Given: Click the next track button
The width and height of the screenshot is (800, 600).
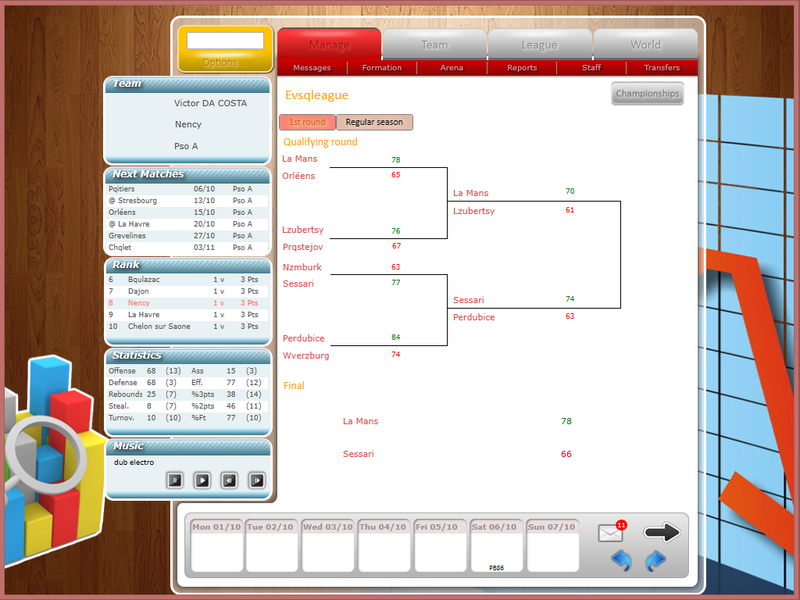Looking at the screenshot, I should click(257, 480).
